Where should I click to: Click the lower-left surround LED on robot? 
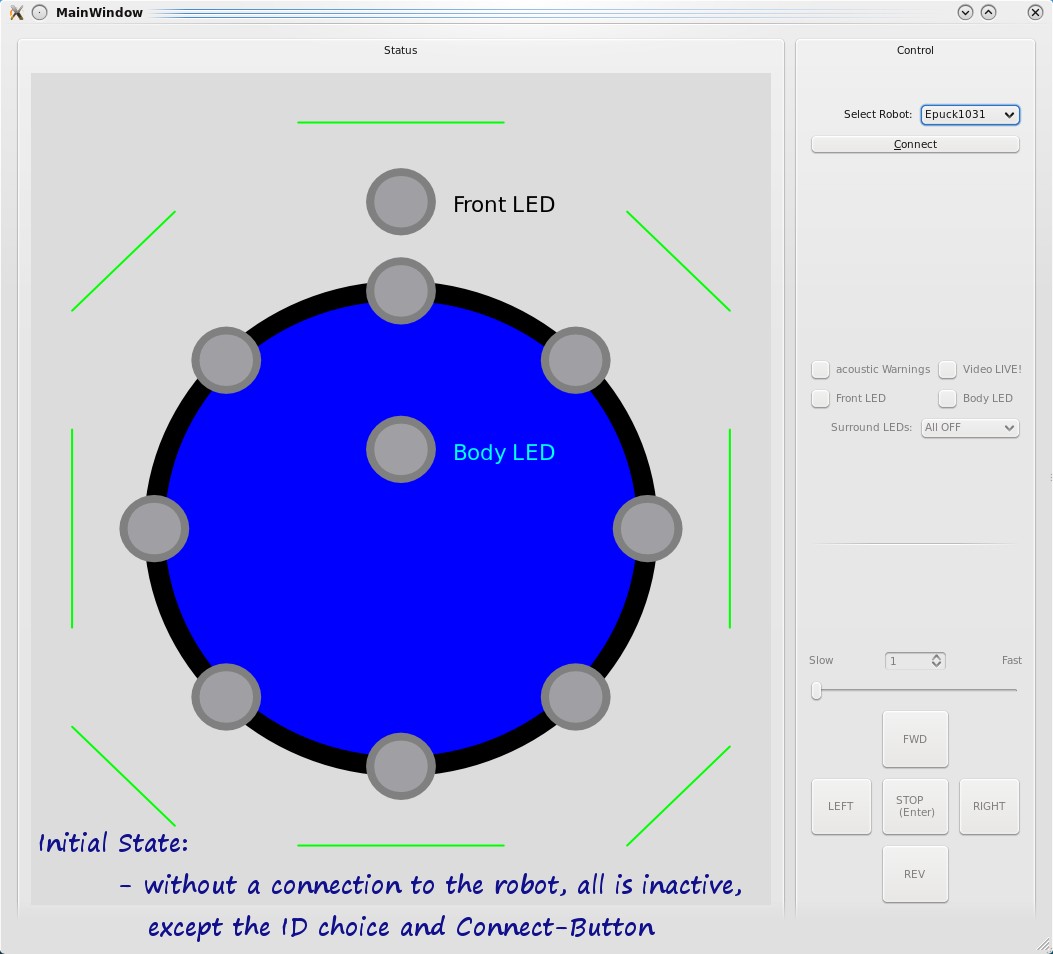pos(226,697)
